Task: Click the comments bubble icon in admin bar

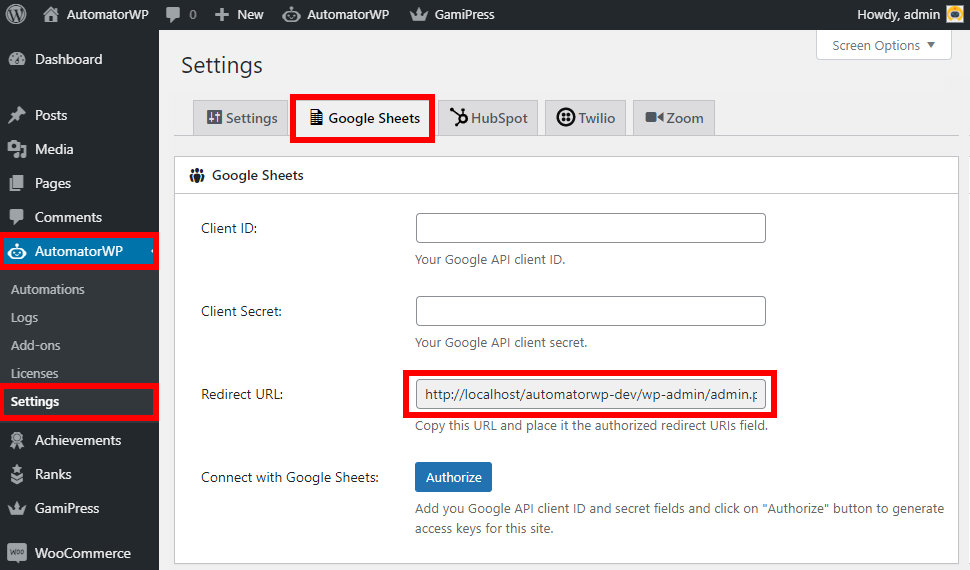Action: pos(173,15)
